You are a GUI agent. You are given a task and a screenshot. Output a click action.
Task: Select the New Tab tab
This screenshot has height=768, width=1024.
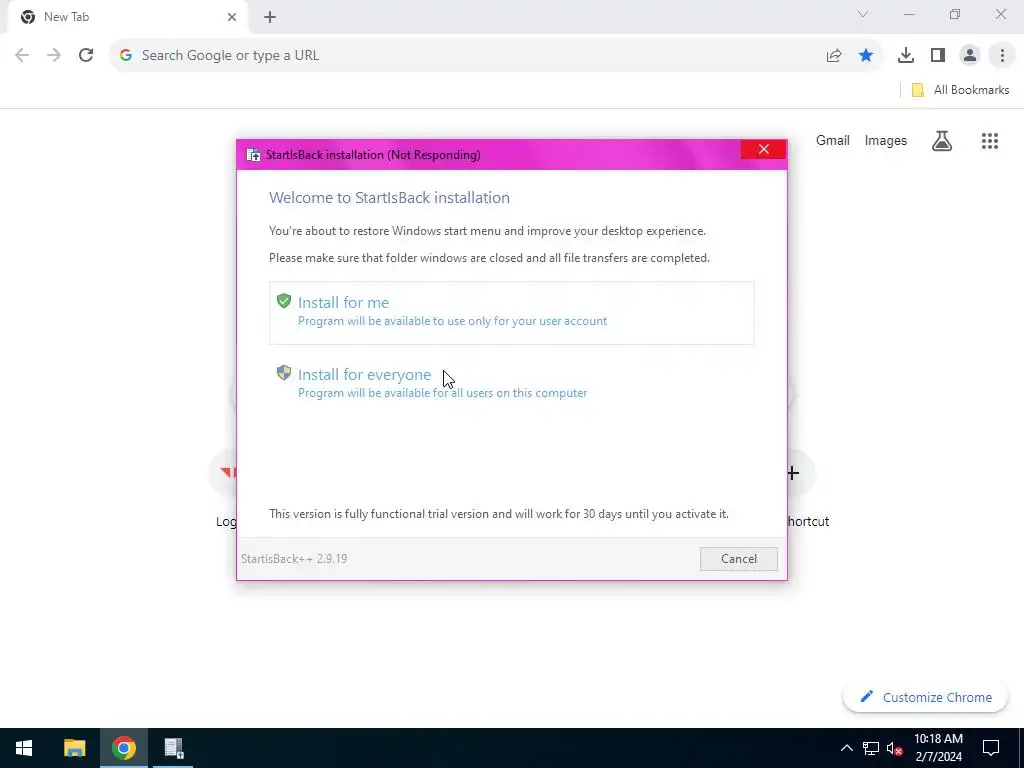click(x=127, y=17)
